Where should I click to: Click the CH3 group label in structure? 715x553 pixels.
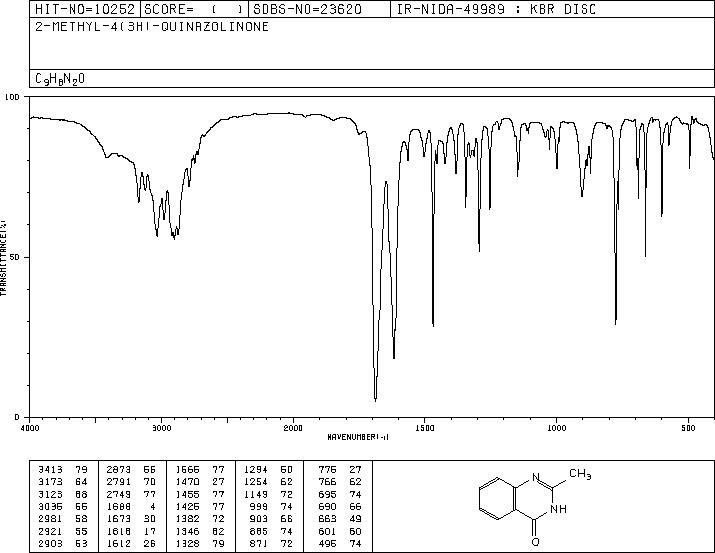pos(580,474)
